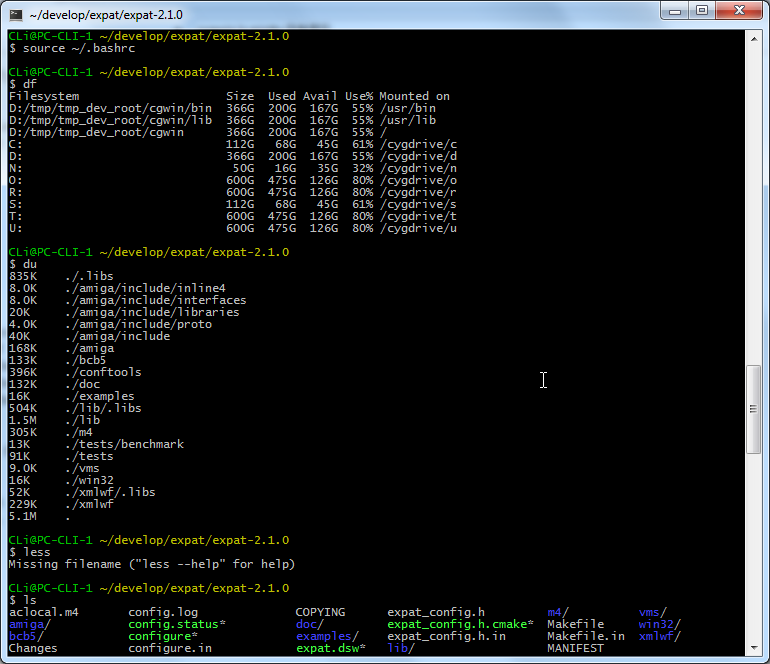Click 'D:/tmp/tmp_dev_root/cgwin/lib' filesystem entry

tap(110, 120)
